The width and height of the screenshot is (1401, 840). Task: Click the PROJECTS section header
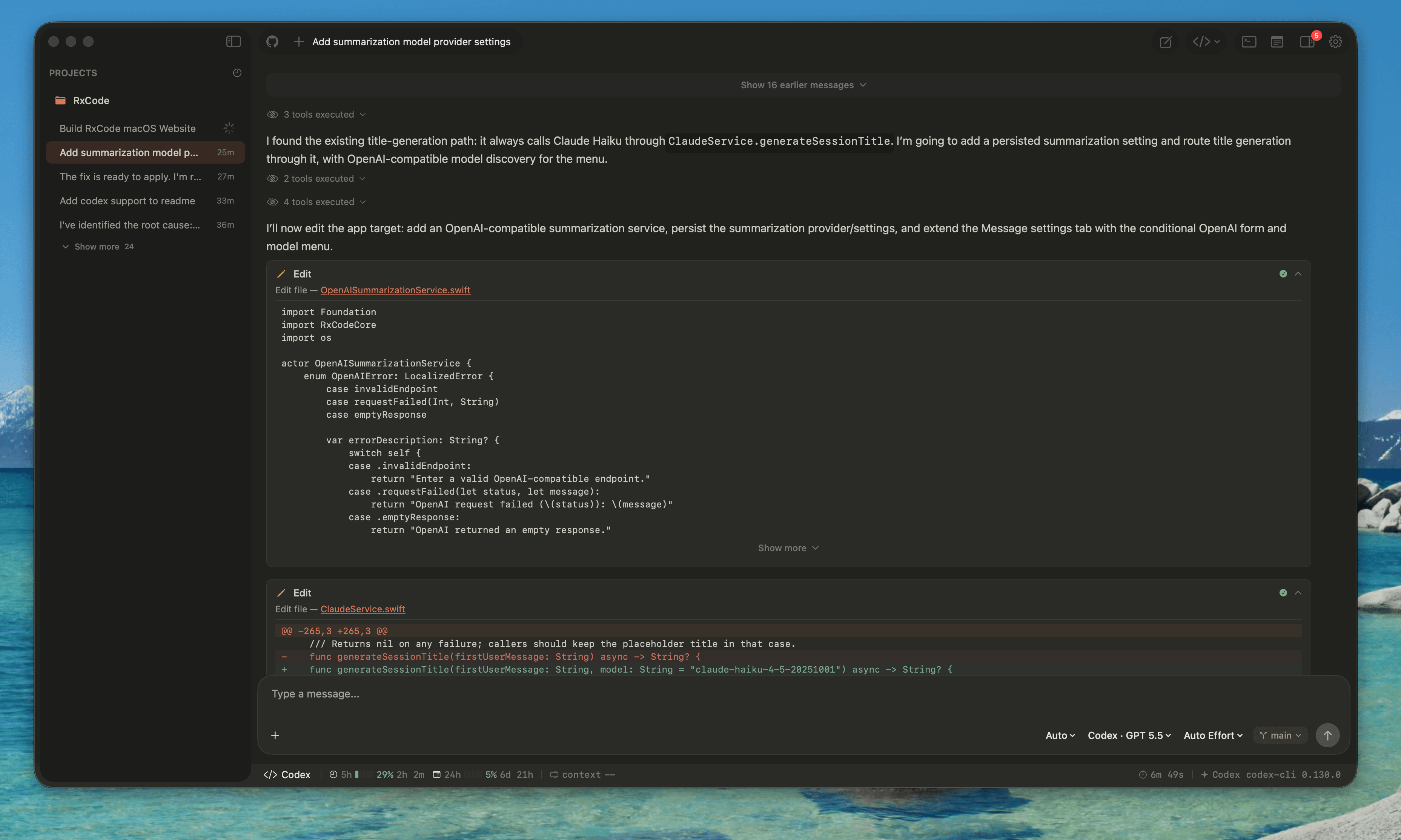pyautogui.click(x=73, y=73)
